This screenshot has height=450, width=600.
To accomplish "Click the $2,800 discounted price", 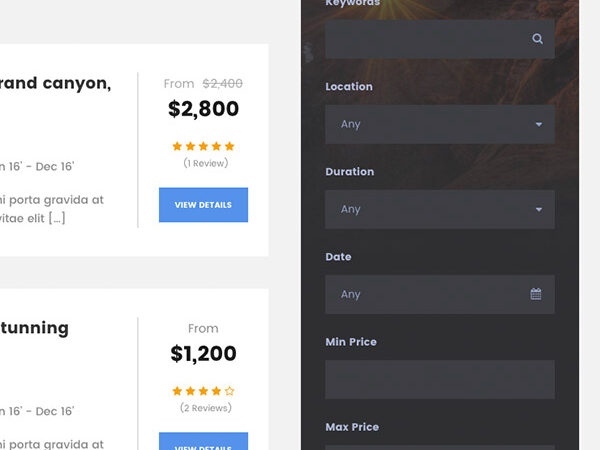I will tap(203, 109).
